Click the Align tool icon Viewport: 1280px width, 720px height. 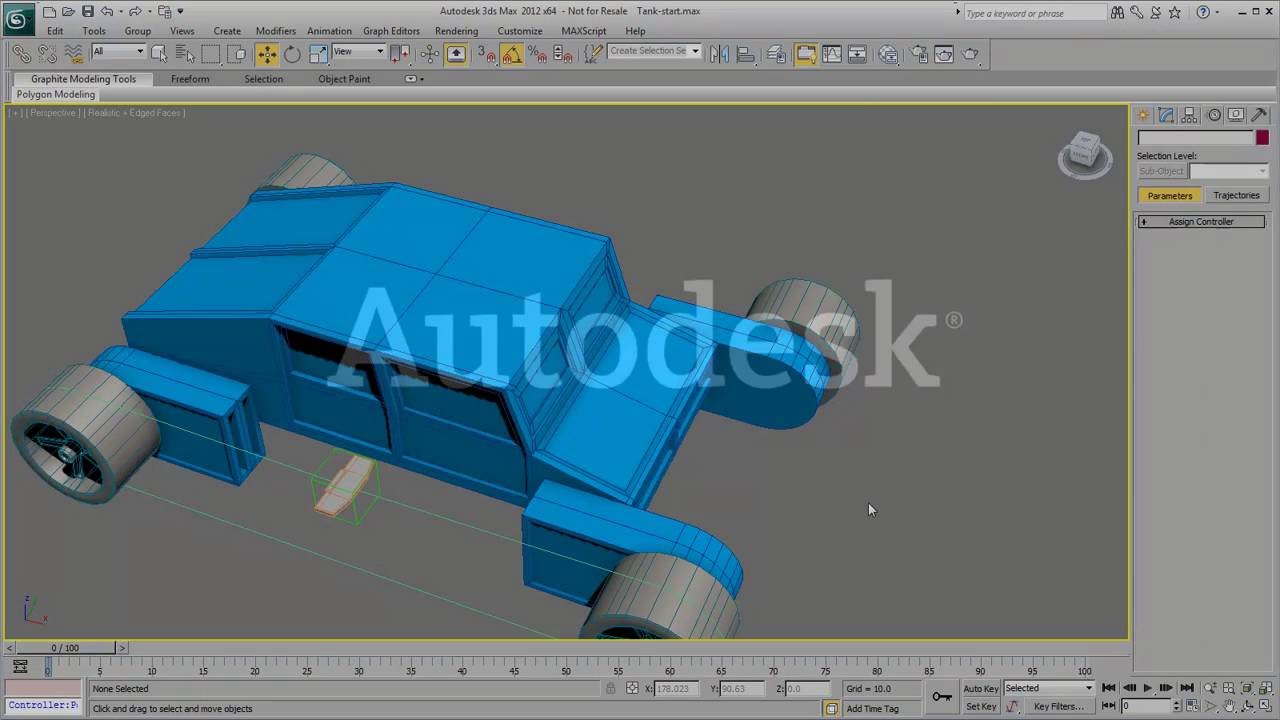[746, 54]
